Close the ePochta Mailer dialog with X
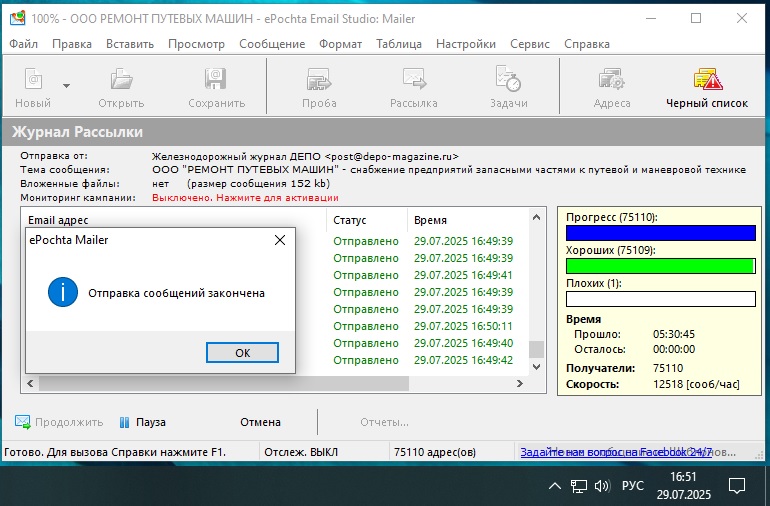Screen dimensions: 770x506 [280, 240]
